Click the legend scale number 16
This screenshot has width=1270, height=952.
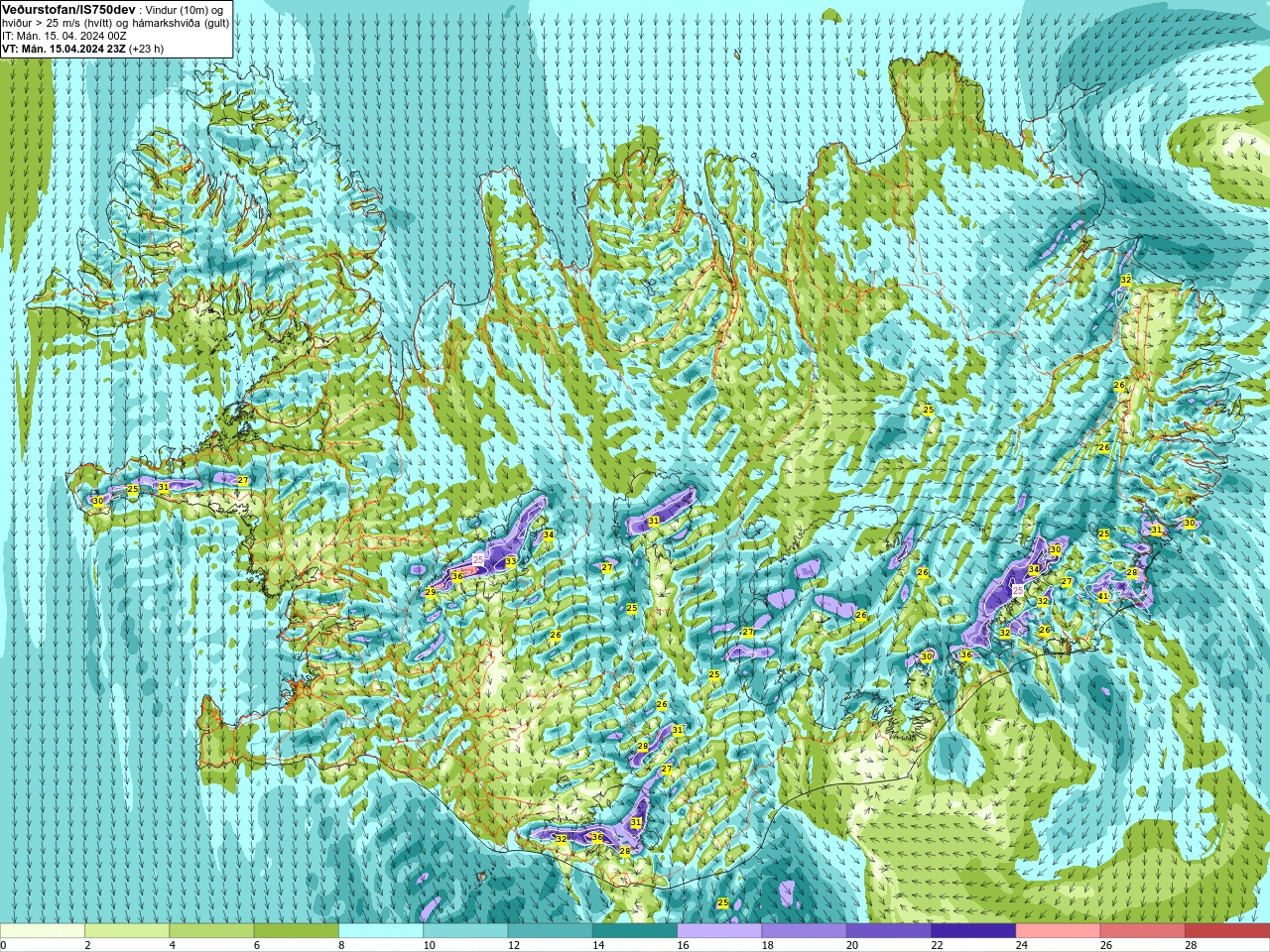coord(683,945)
